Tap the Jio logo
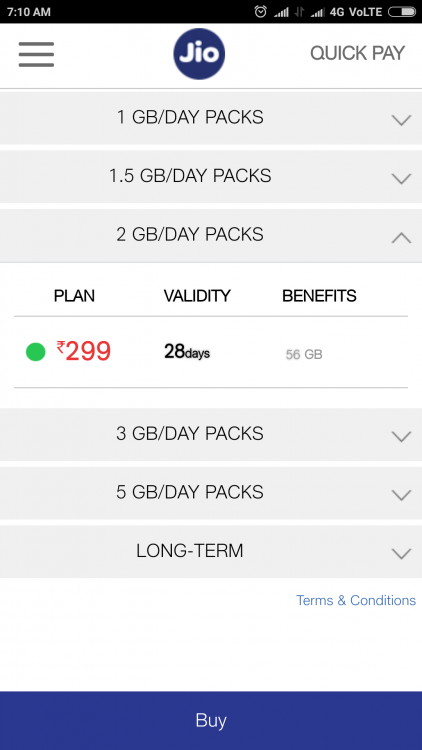Image resolution: width=422 pixels, height=750 pixels. [x=199, y=54]
